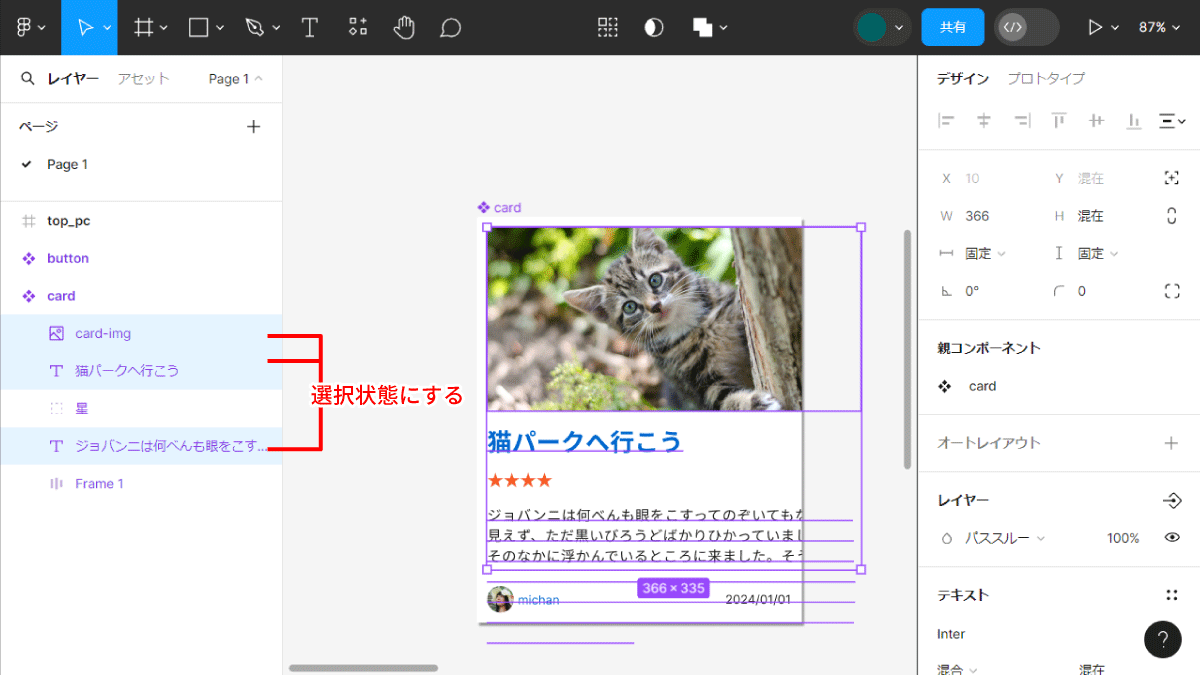Switch to the アセット tab

point(143,78)
